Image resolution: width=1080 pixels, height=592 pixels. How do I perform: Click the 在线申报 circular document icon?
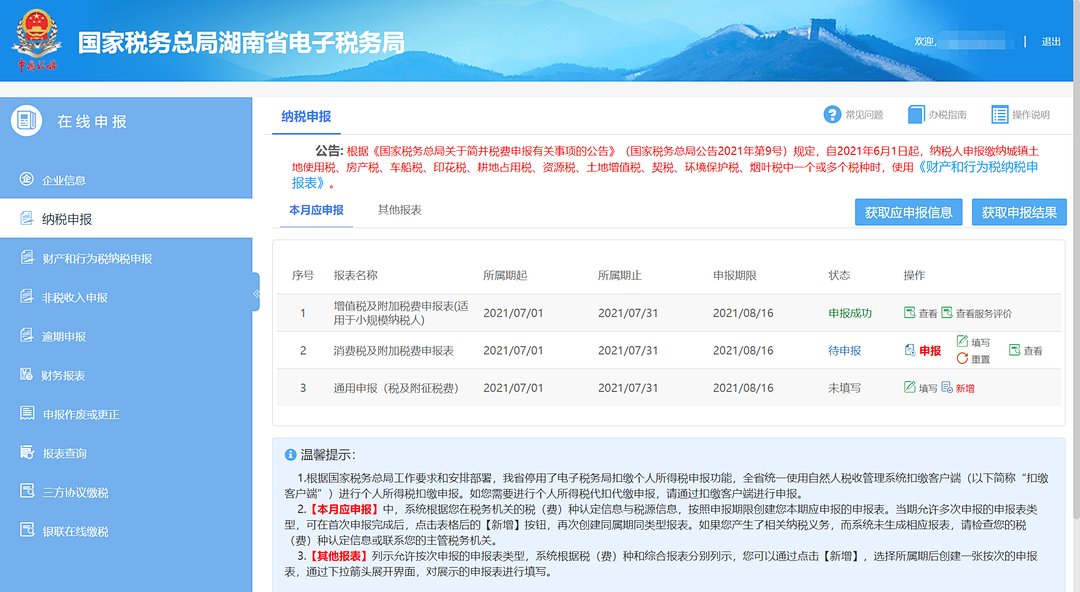27,121
